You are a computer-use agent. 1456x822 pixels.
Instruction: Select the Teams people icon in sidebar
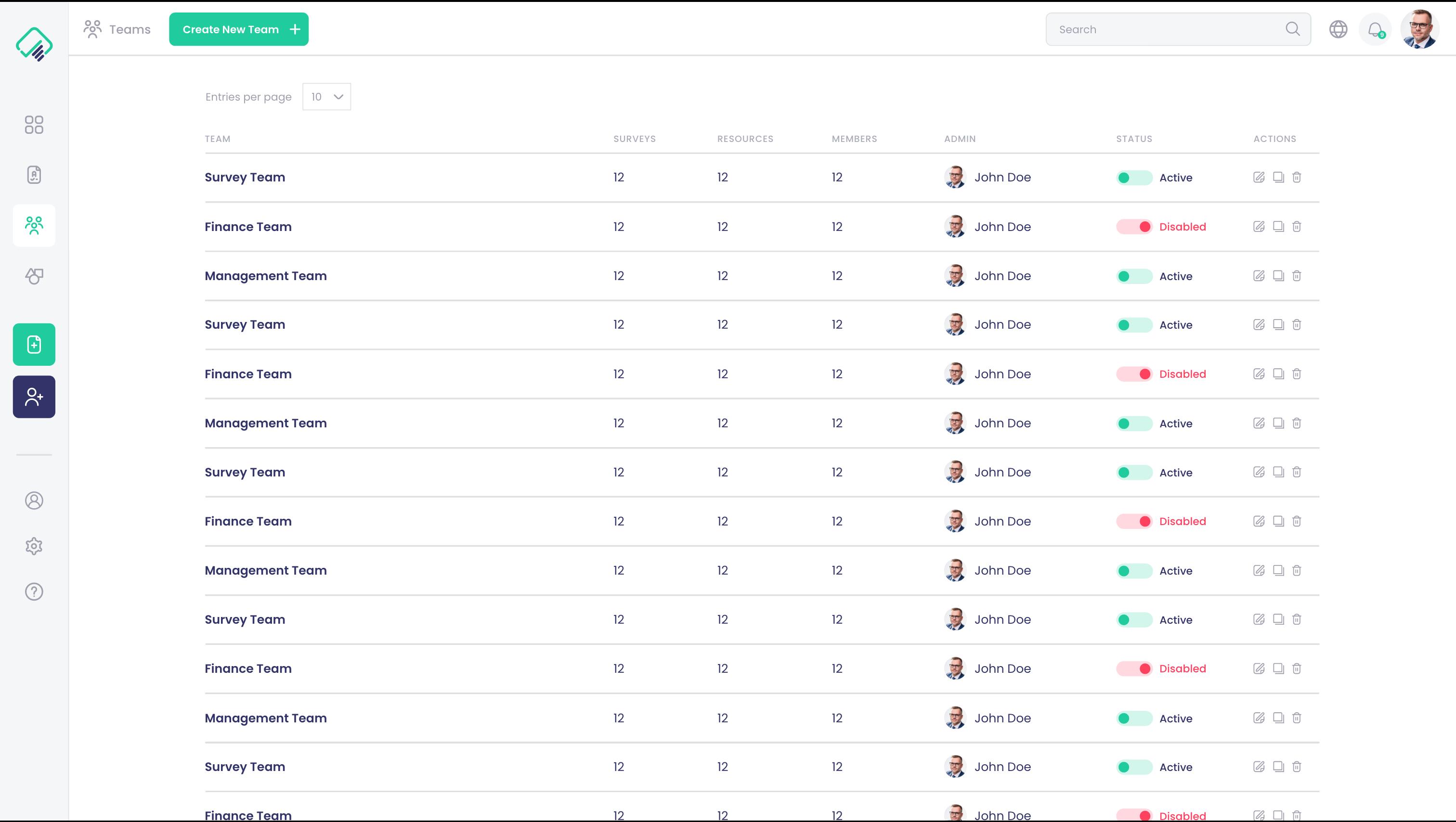click(34, 225)
